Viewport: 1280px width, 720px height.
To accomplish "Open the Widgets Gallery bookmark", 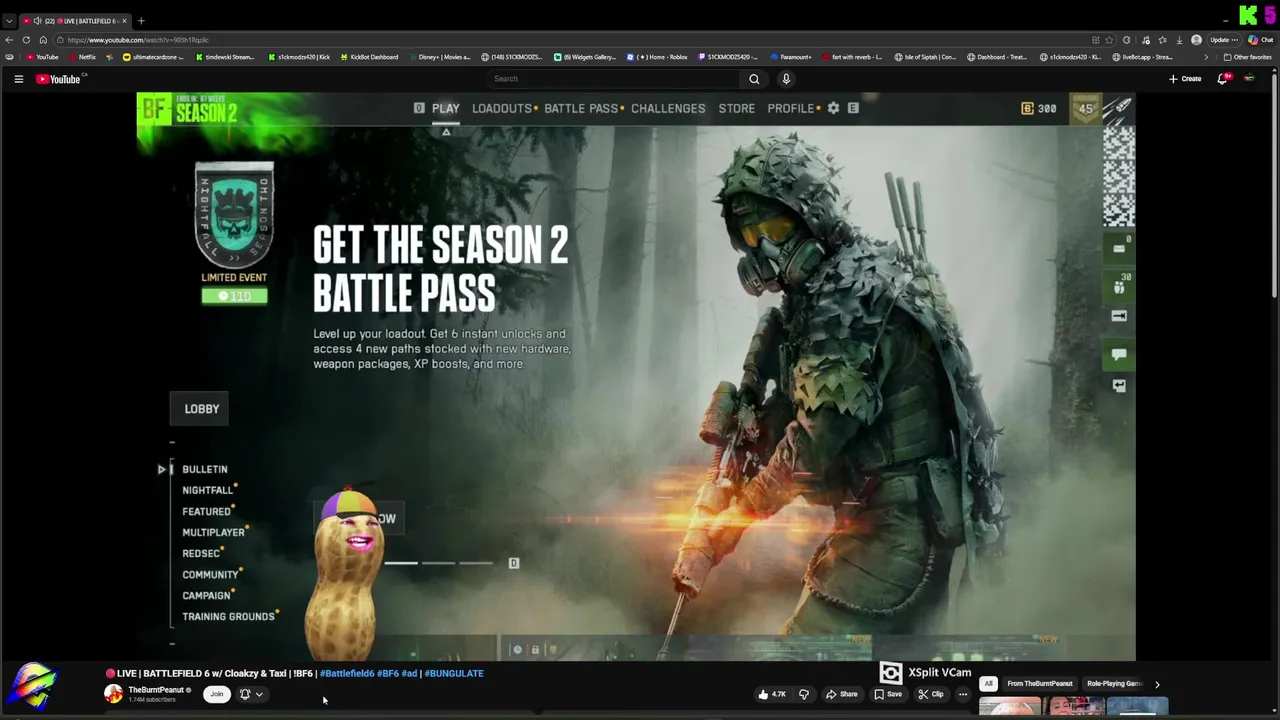I will [x=585, y=57].
